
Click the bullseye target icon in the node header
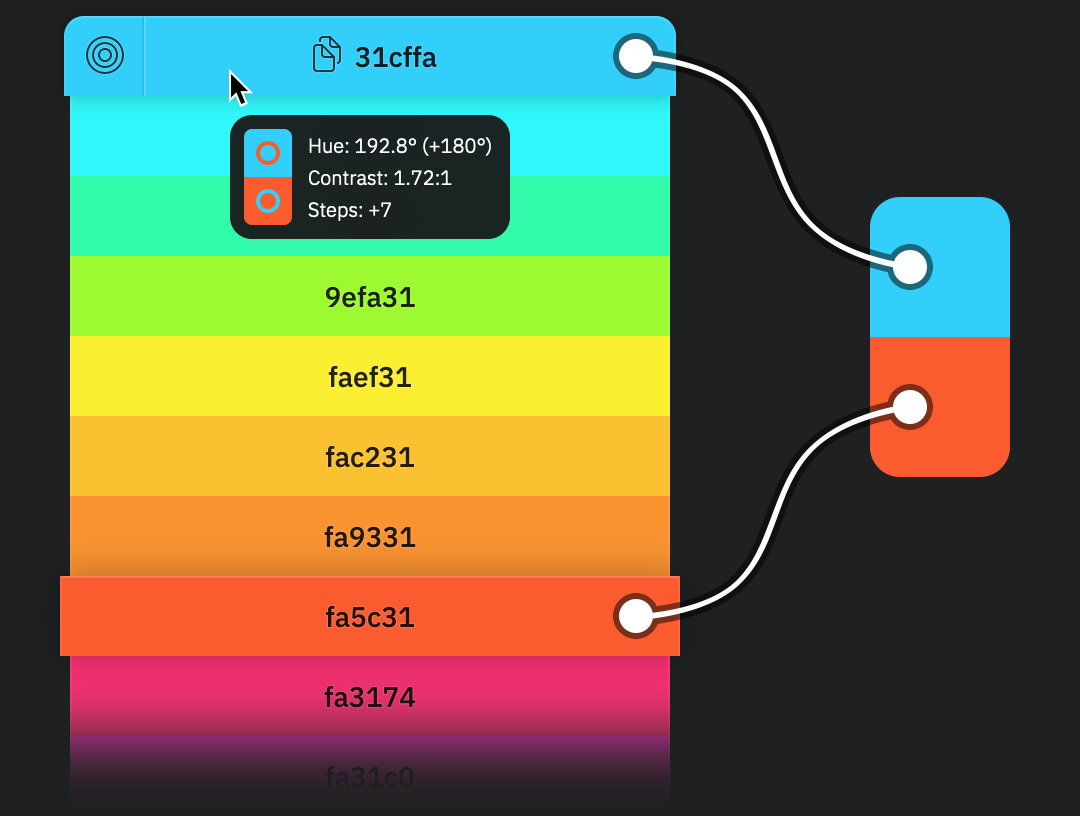coord(103,57)
